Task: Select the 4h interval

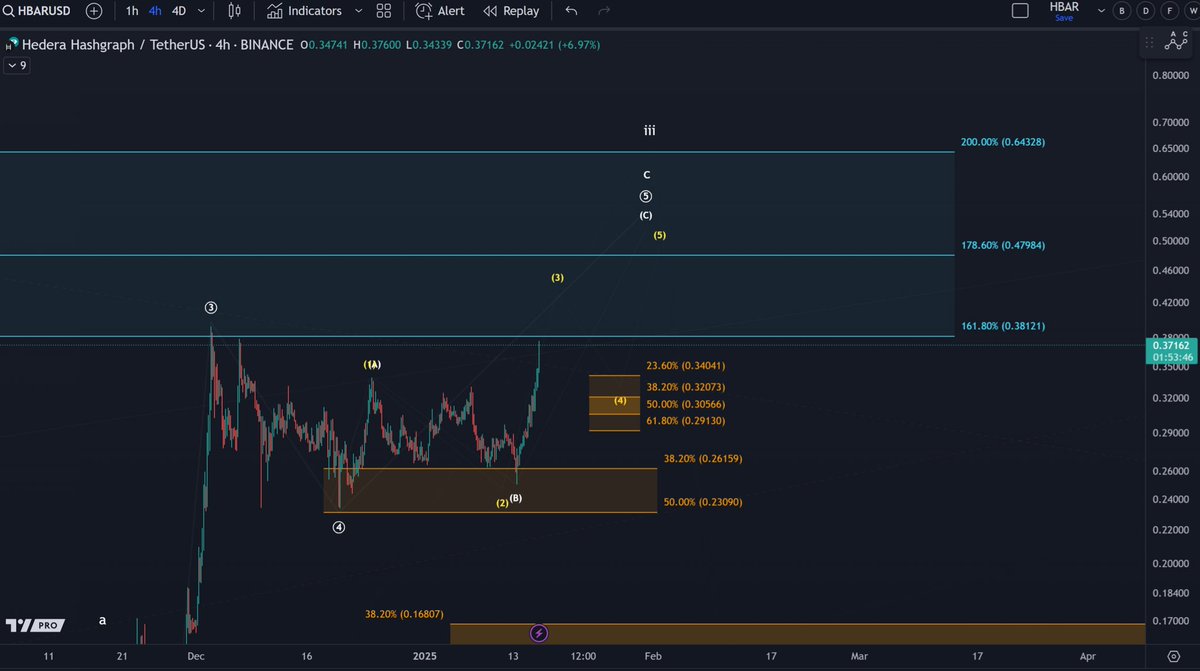Action: tap(155, 11)
